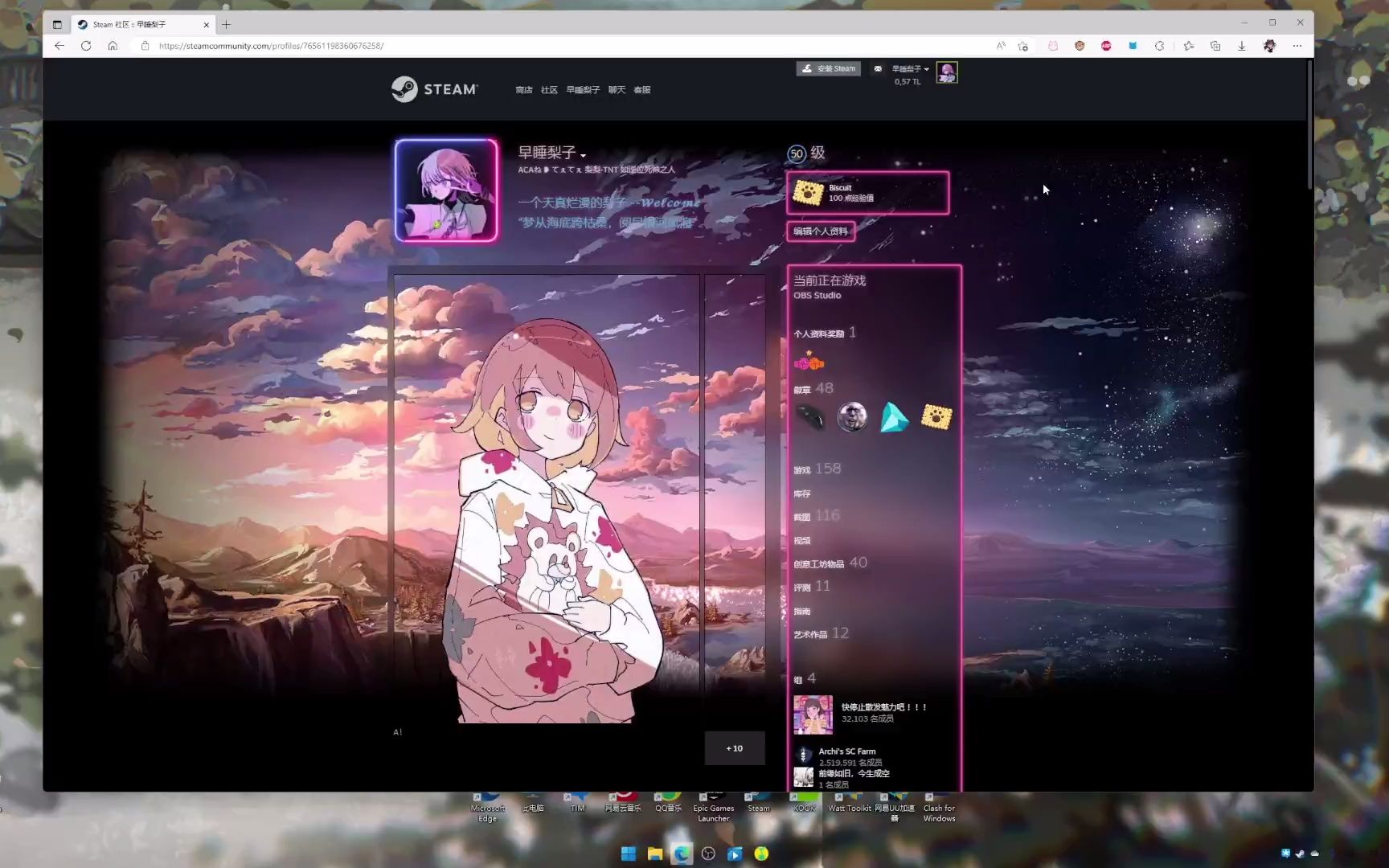Click the biscuit badge in badge row

tap(936, 417)
